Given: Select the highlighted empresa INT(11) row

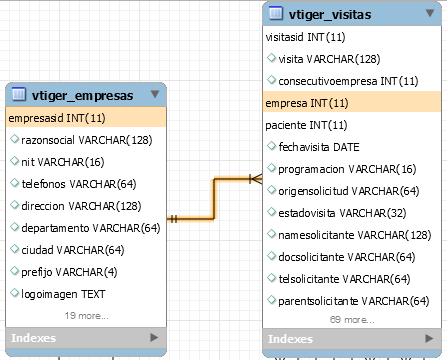Looking at the screenshot, I should [352, 102].
